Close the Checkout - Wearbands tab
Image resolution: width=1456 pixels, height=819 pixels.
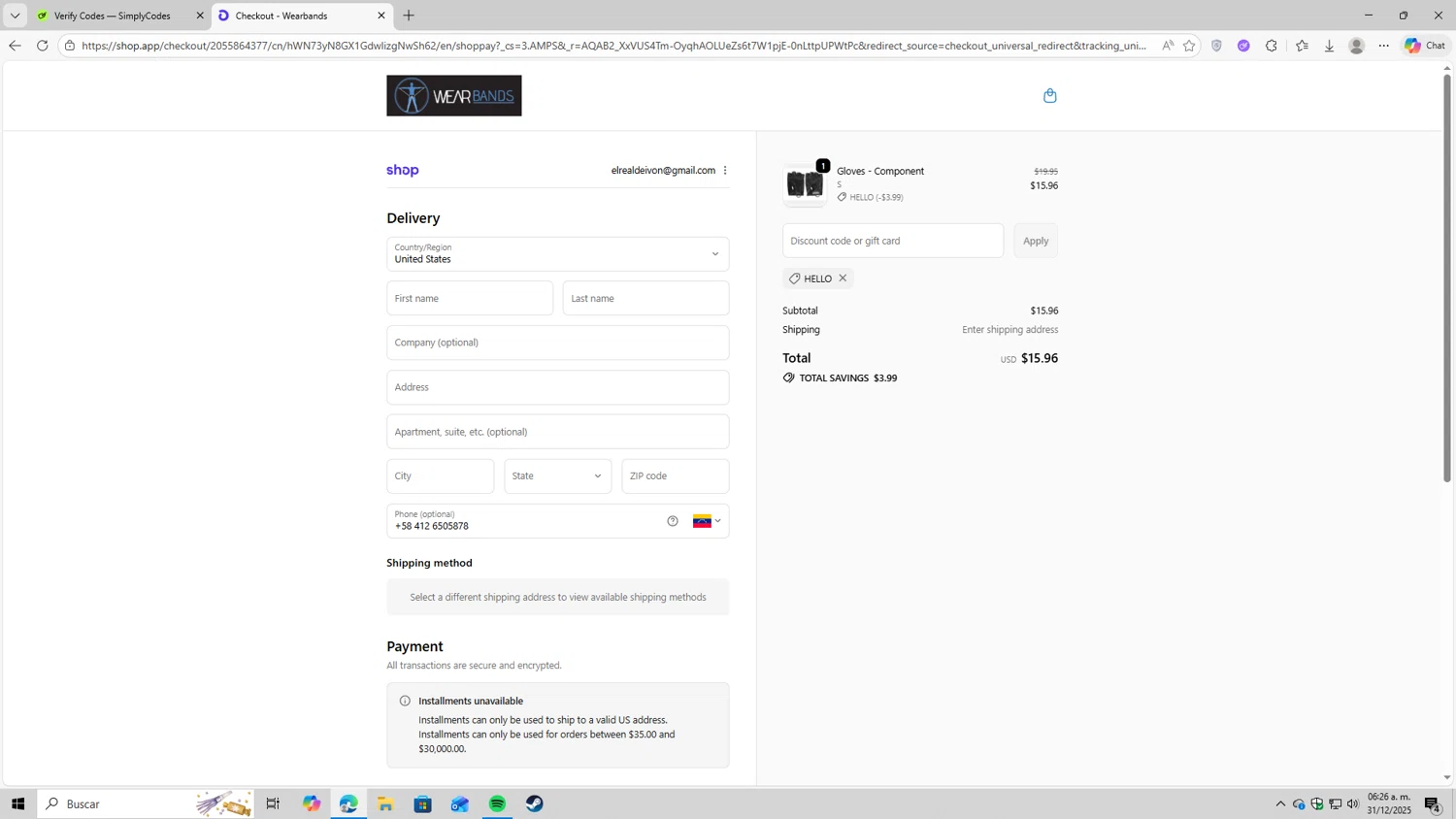click(381, 16)
